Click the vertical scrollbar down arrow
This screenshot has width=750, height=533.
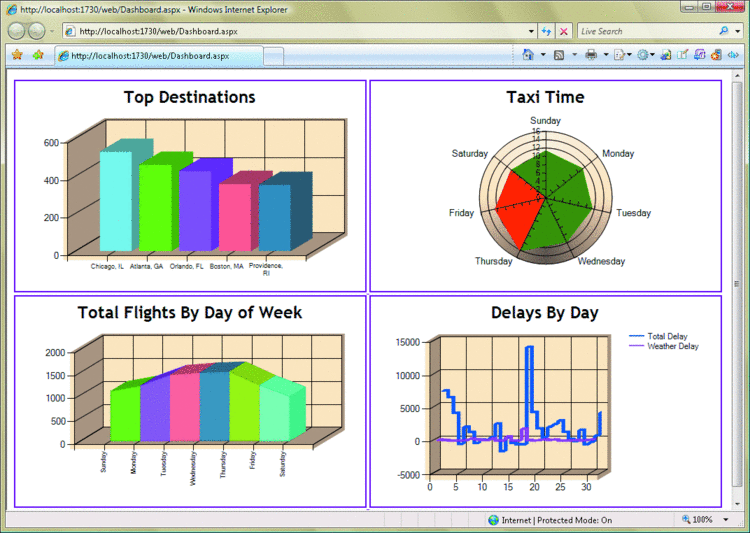tap(737, 504)
